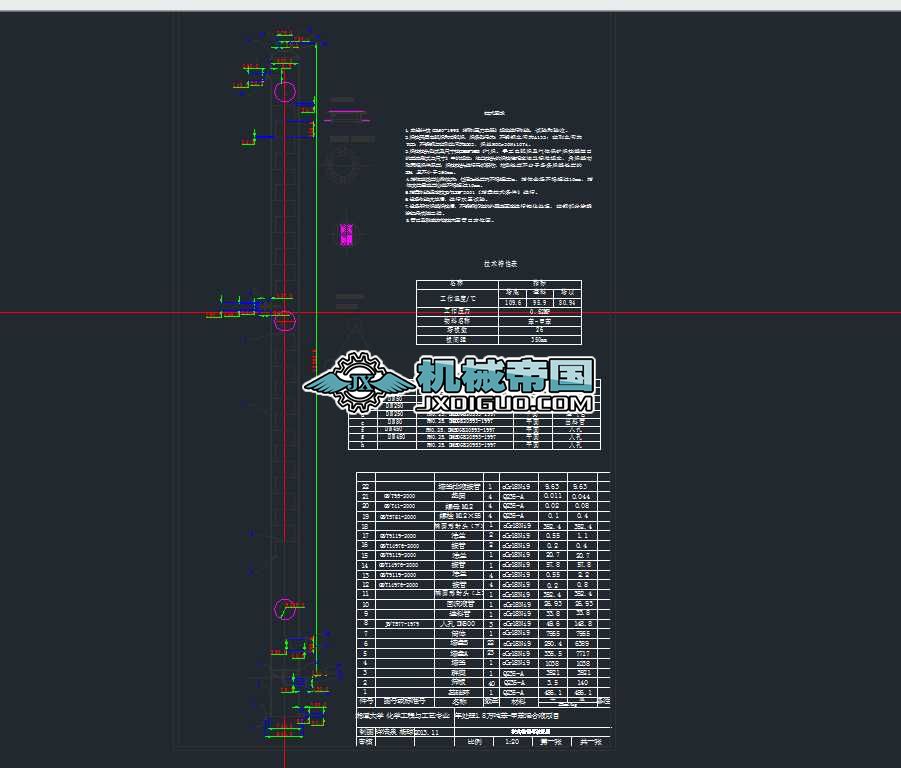
Task: Select the total weight 140 in row 2
Action: click(582, 682)
